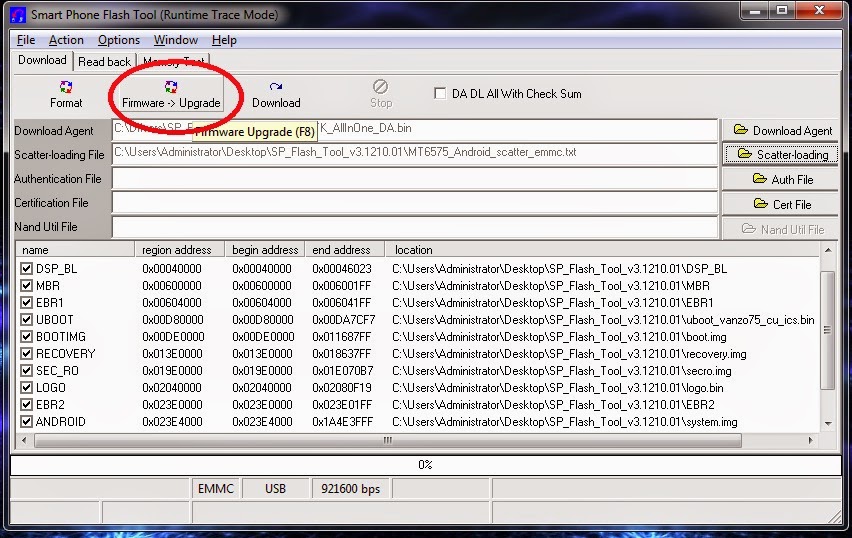The image size is (852, 538).
Task: Sort by the end address column header
Action: (345, 250)
